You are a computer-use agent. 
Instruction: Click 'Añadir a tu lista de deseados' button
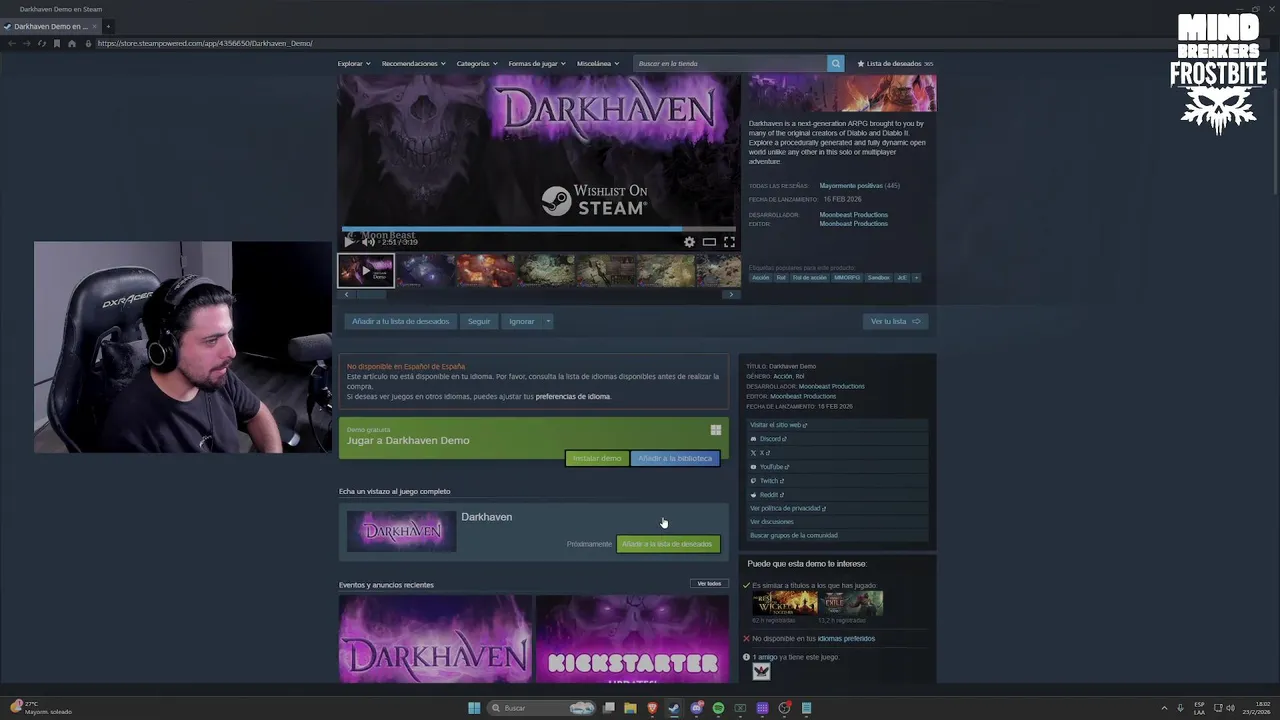(x=400, y=321)
